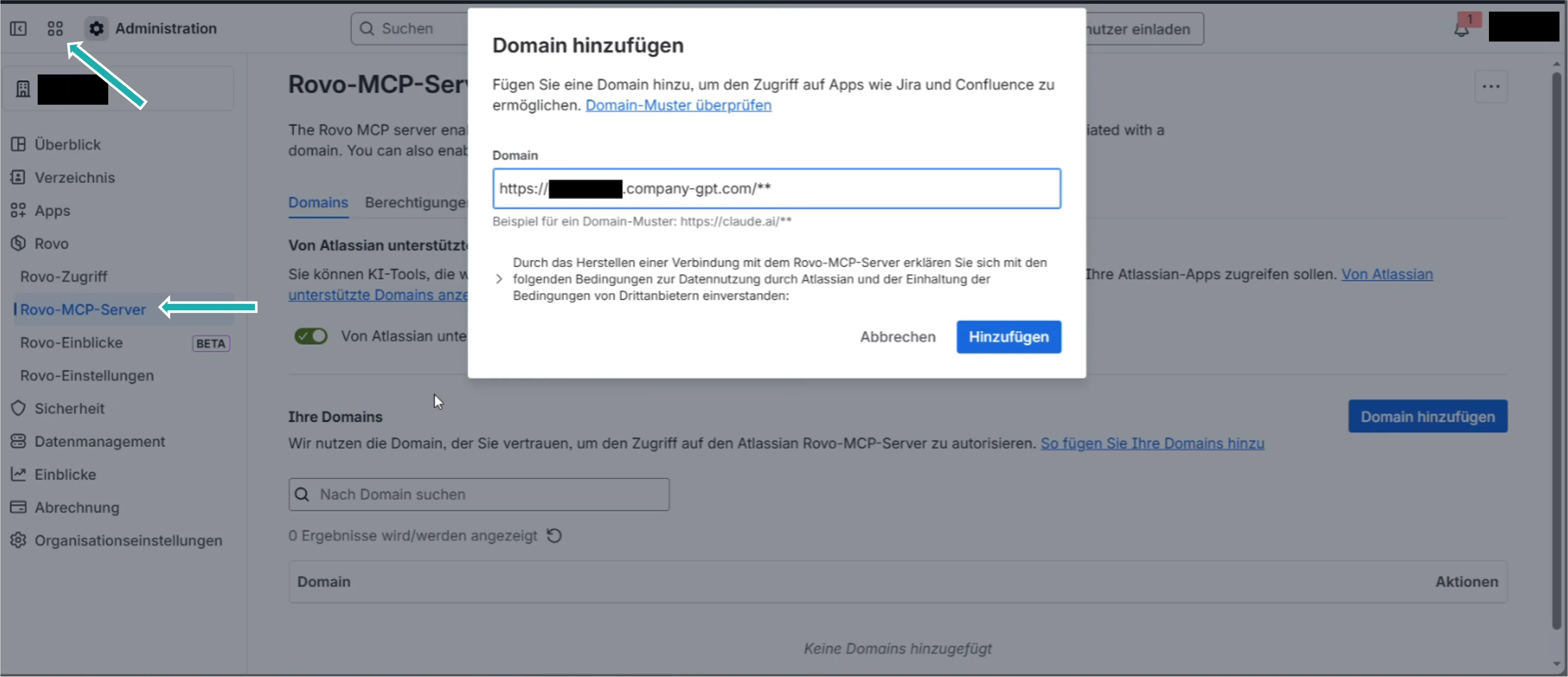Open Verzeichnis in the sidebar
This screenshot has width=1568, height=677.
tap(74, 177)
